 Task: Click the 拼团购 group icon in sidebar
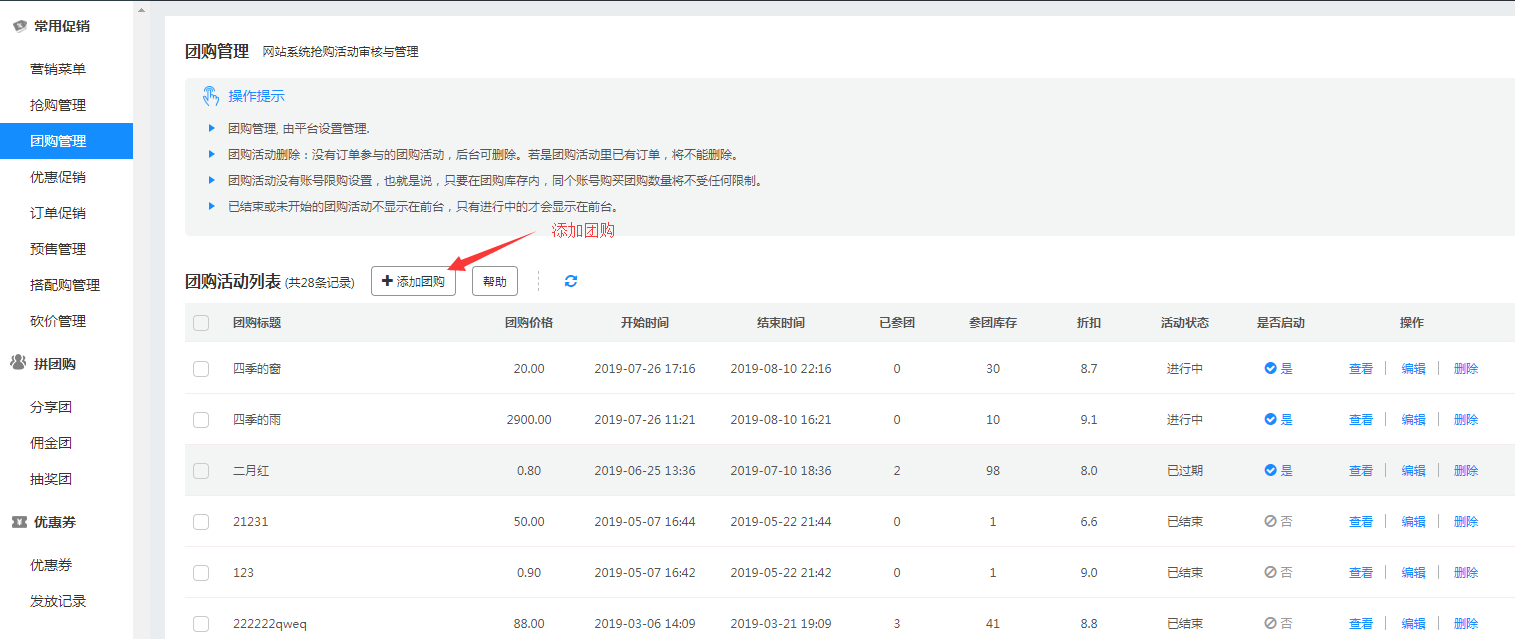(18, 363)
